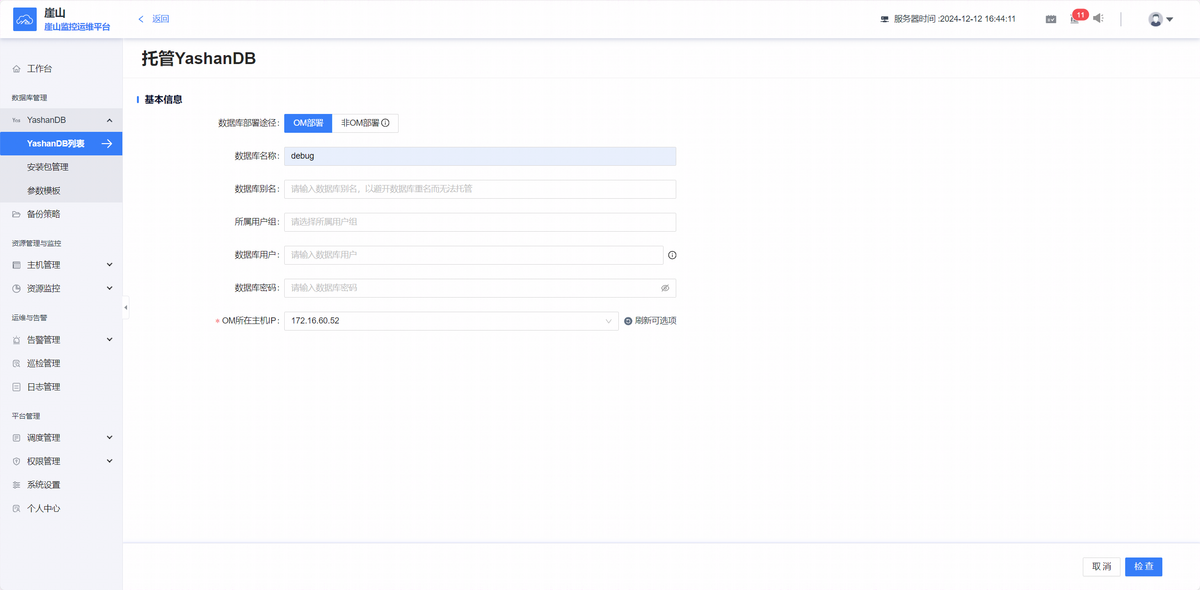Click the 托管YashanDB page title

point(199,59)
